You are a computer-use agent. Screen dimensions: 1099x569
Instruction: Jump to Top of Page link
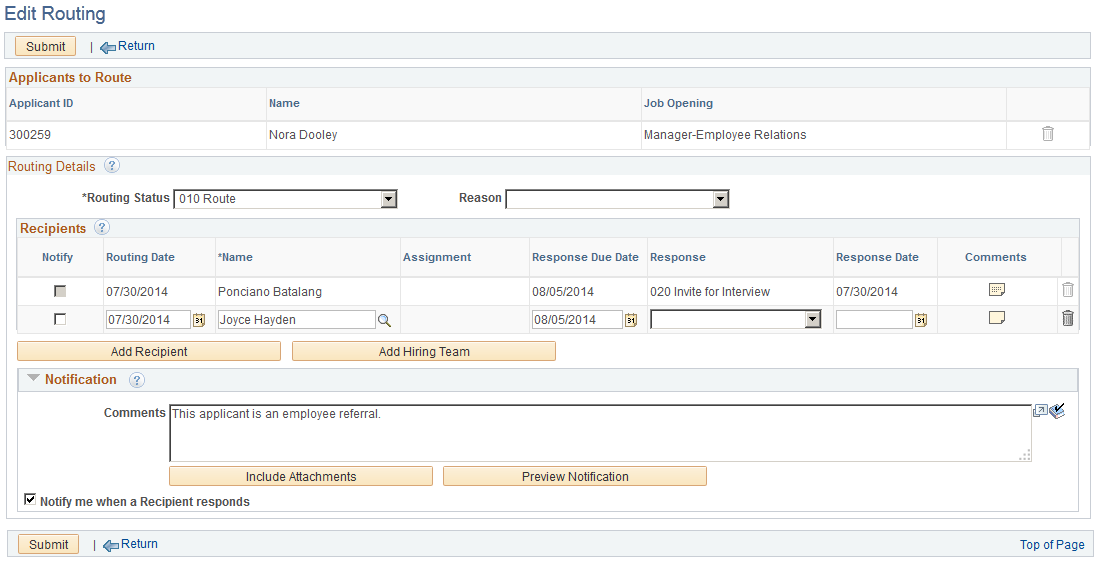[1052, 544]
